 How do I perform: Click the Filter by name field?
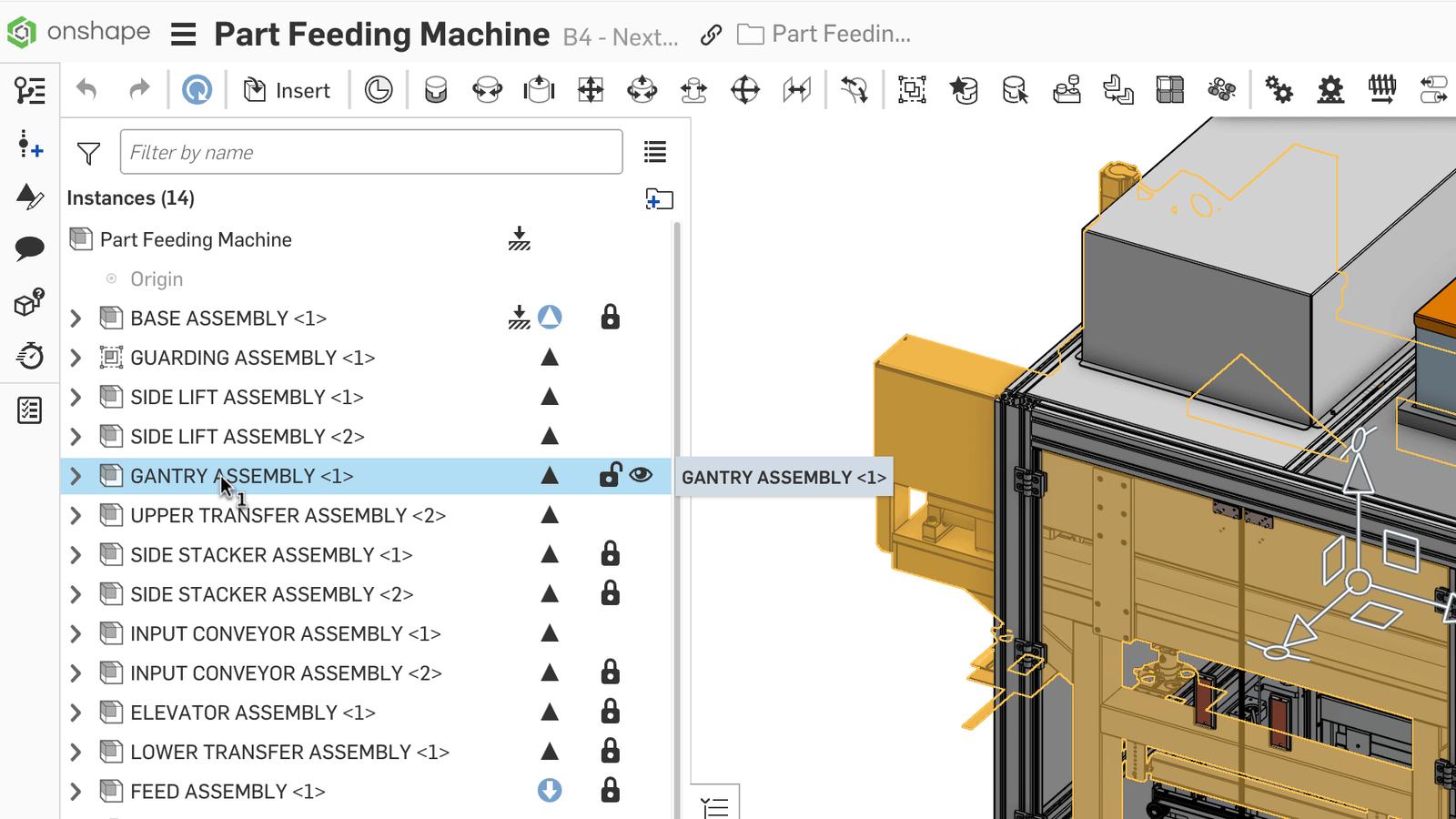point(371,152)
